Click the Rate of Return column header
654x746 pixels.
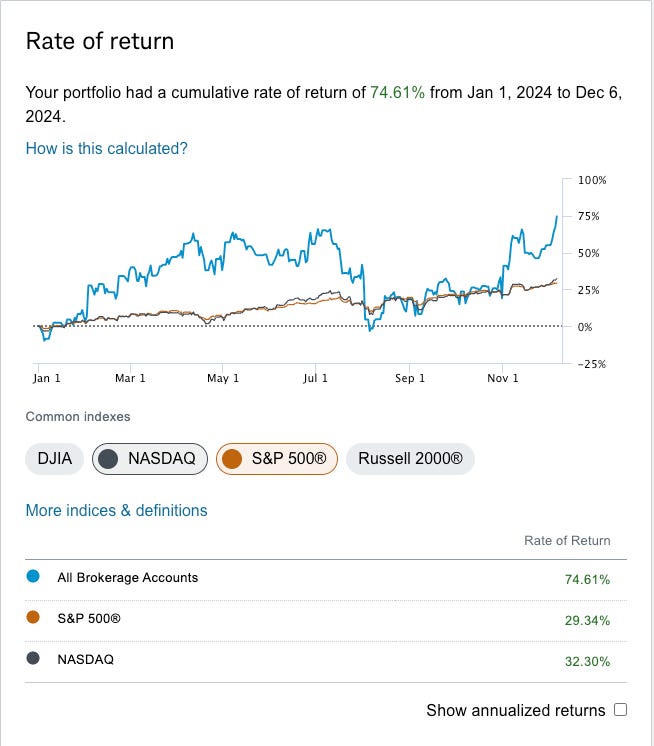[x=567, y=540]
